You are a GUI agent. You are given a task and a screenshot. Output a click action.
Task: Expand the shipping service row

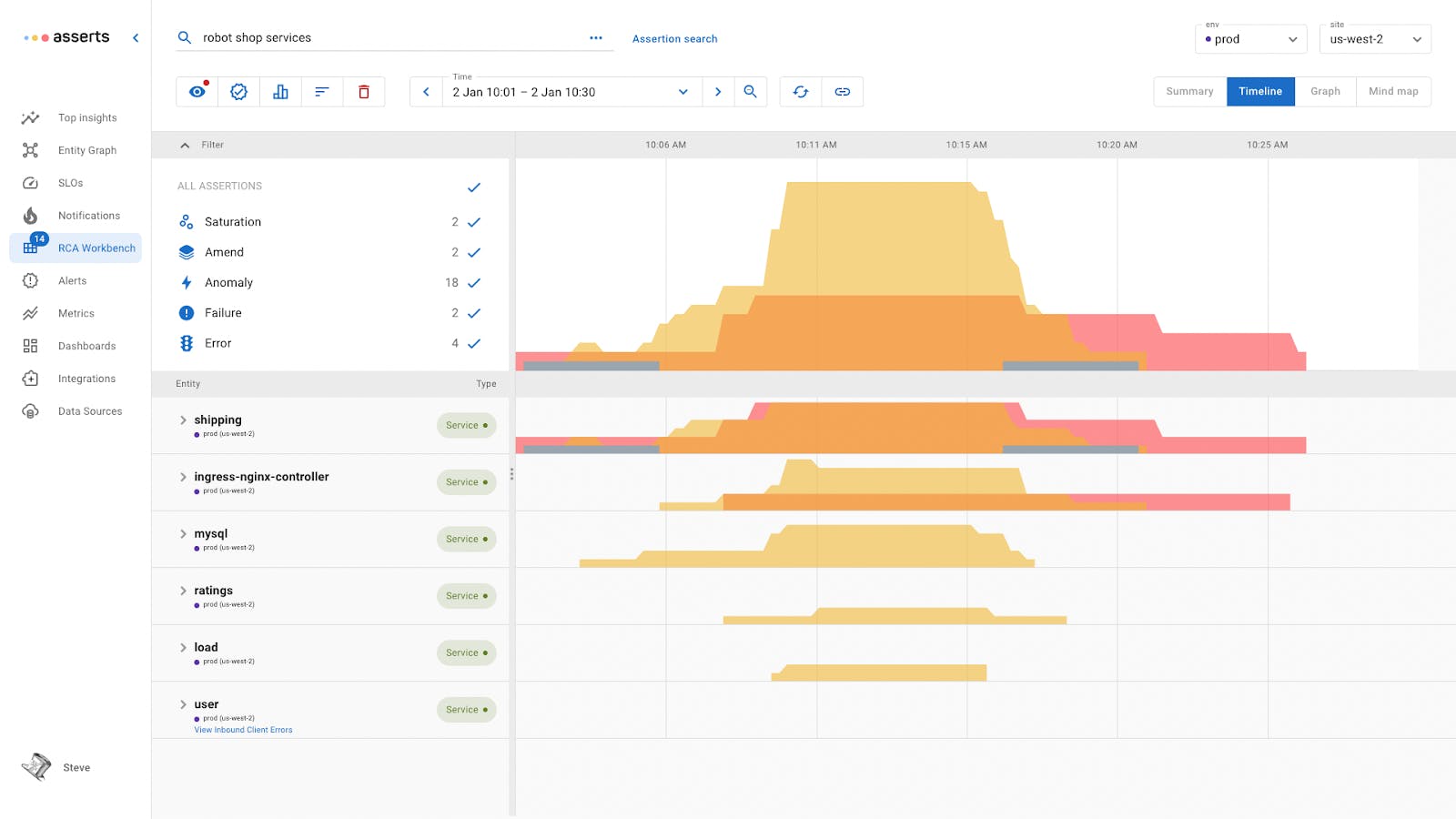(x=183, y=420)
